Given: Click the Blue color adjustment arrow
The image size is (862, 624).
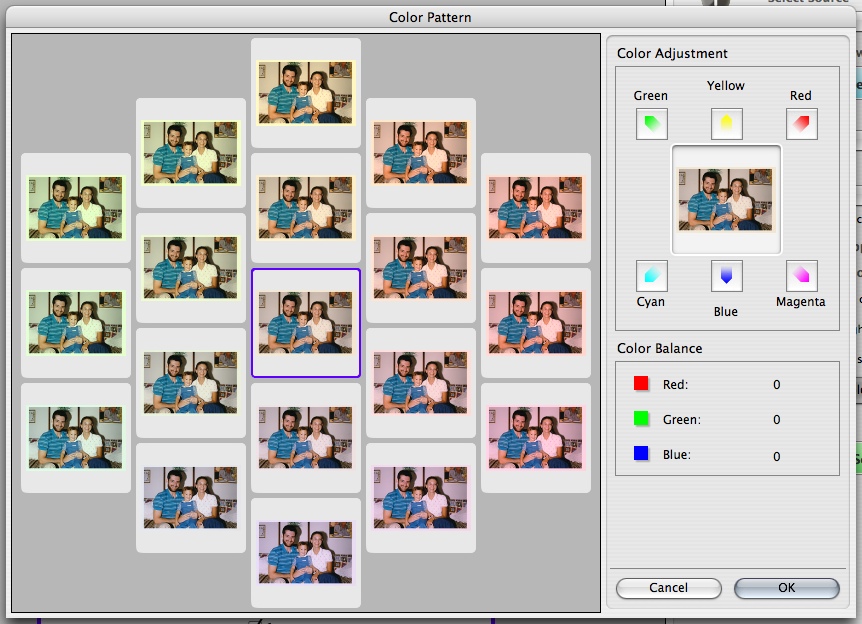Looking at the screenshot, I should pos(727,275).
